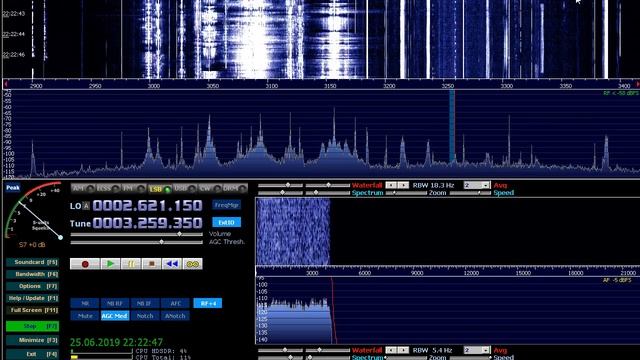The image size is (640, 360).
Task: Click 6000 on AF frequency scale
Action: [x=364, y=273]
